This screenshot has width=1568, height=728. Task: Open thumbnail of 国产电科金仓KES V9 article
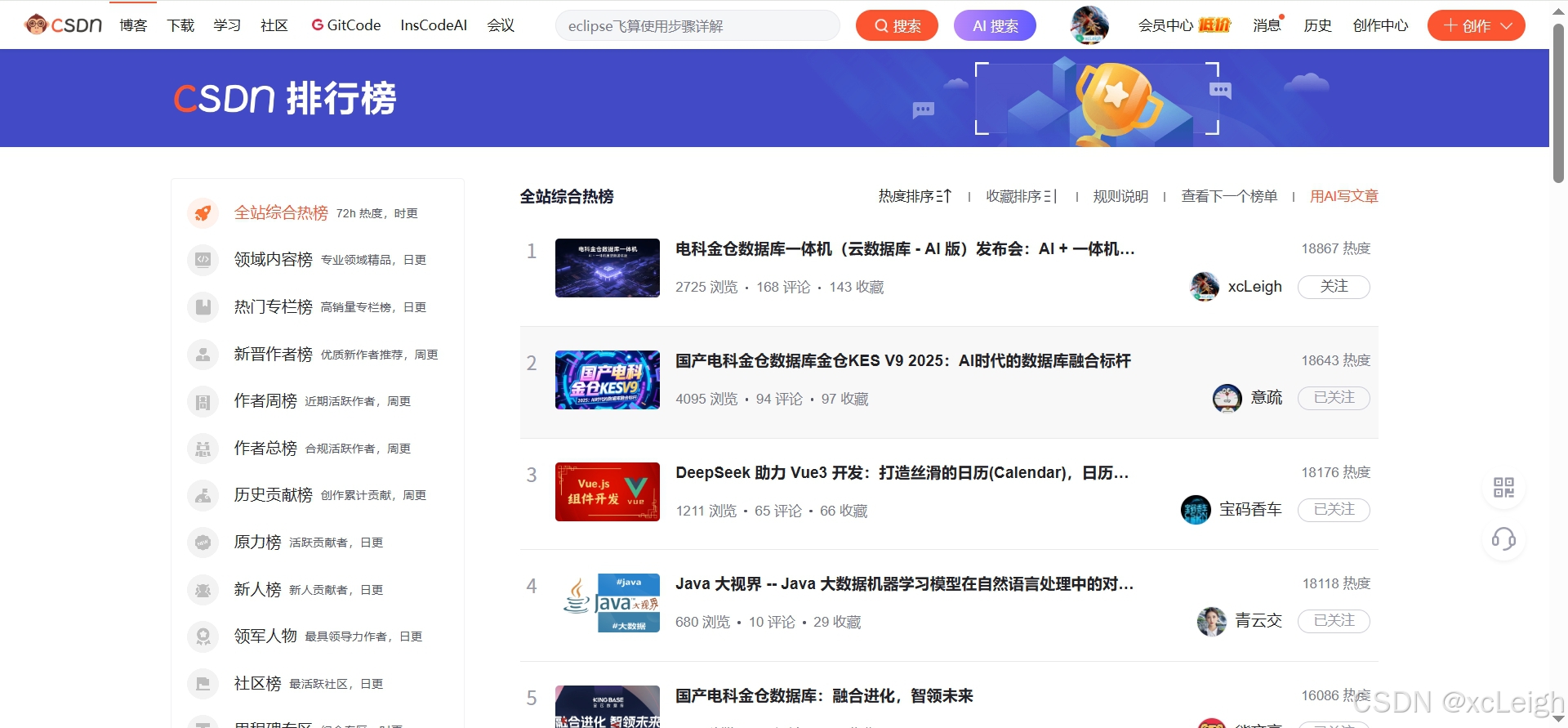click(608, 380)
